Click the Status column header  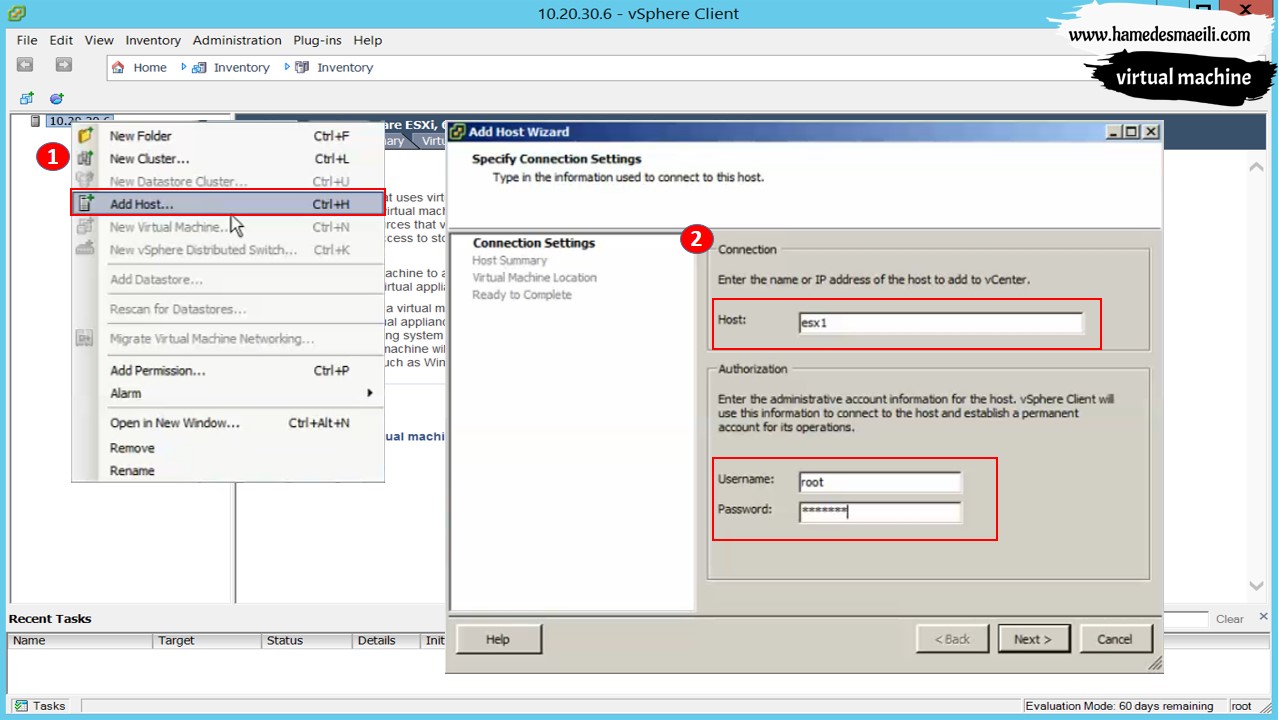[307, 640]
